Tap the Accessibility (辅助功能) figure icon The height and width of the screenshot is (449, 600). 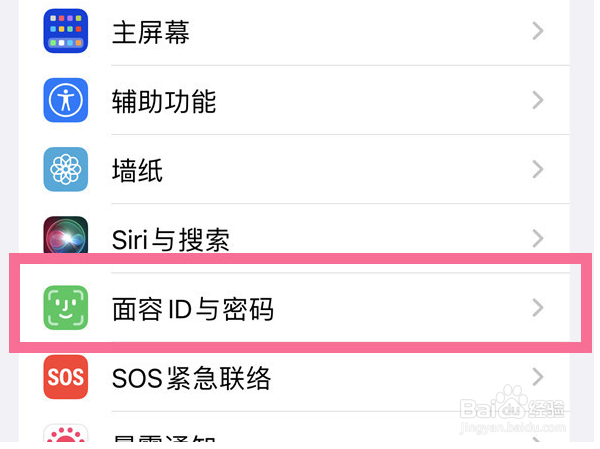pyautogui.click(x=66, y=100)
